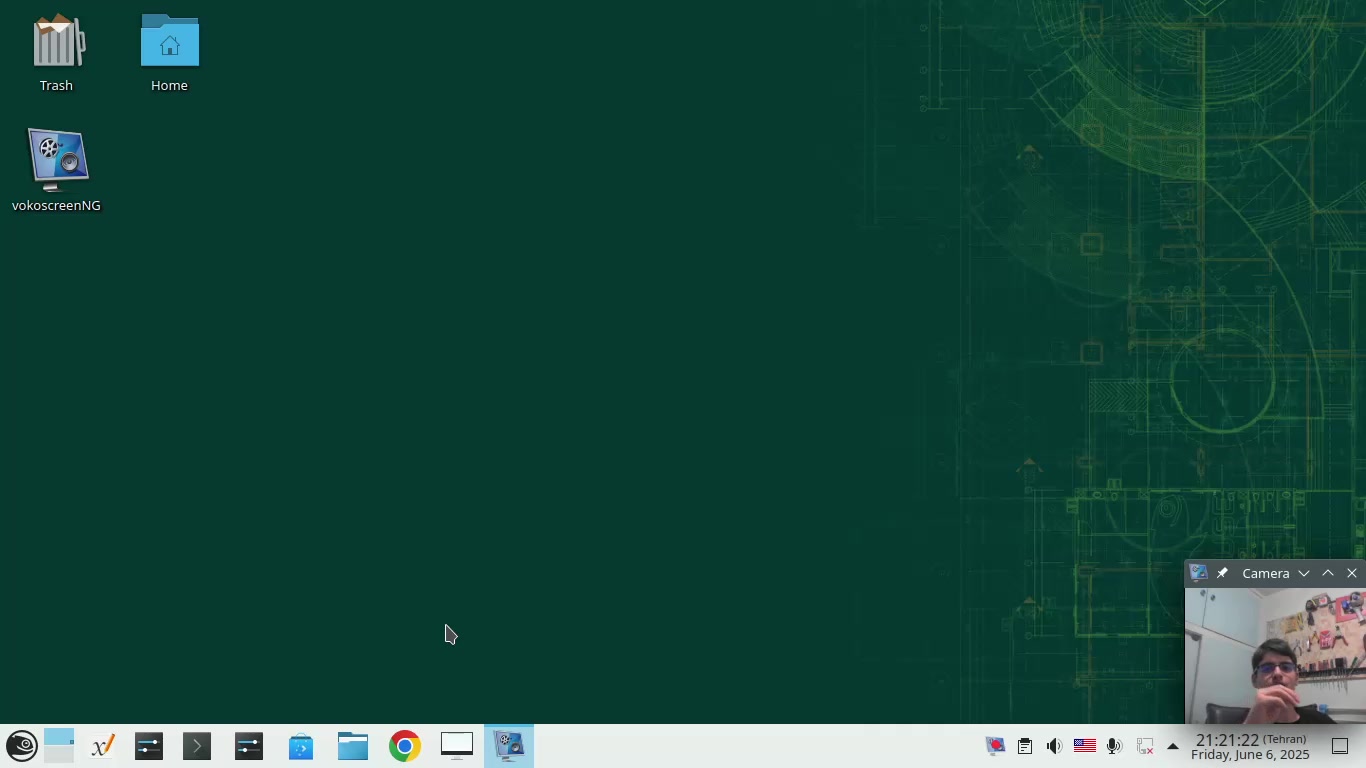Launch Google Chrome from the taskbar

tap(405, 746)
